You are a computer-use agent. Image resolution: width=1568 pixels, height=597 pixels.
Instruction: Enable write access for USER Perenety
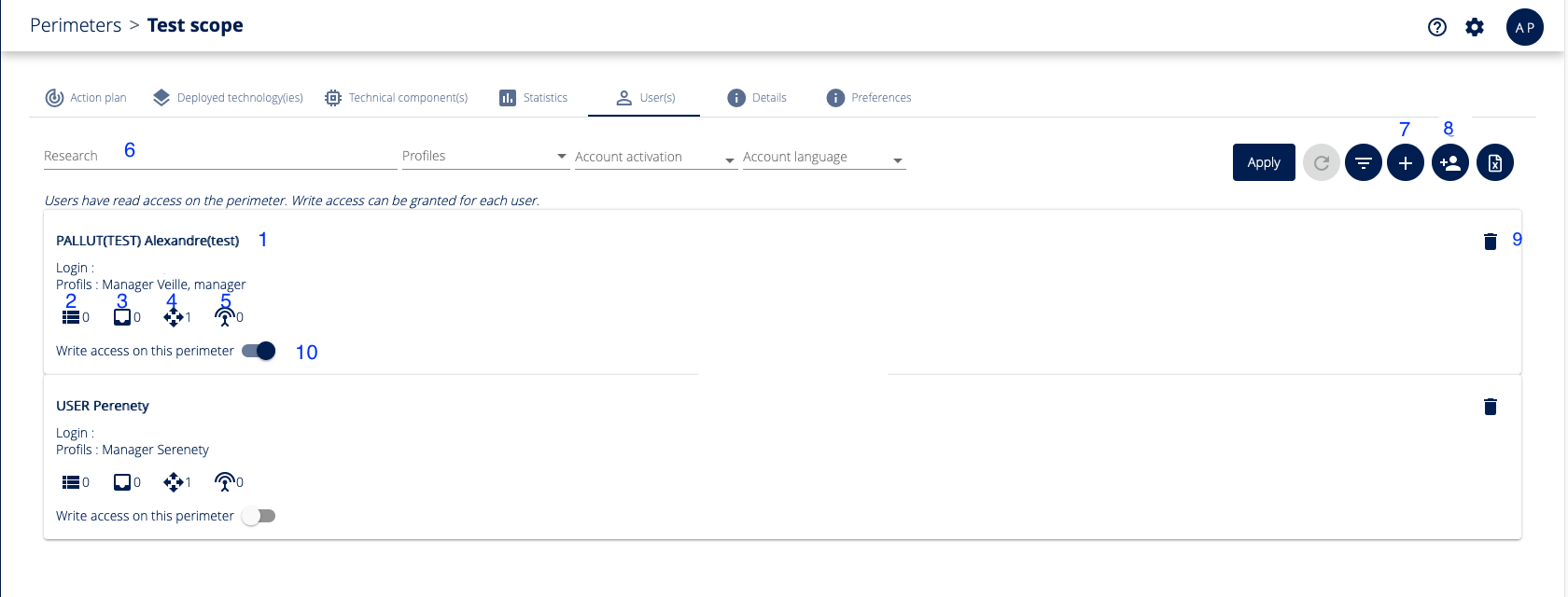pos(259,516)
